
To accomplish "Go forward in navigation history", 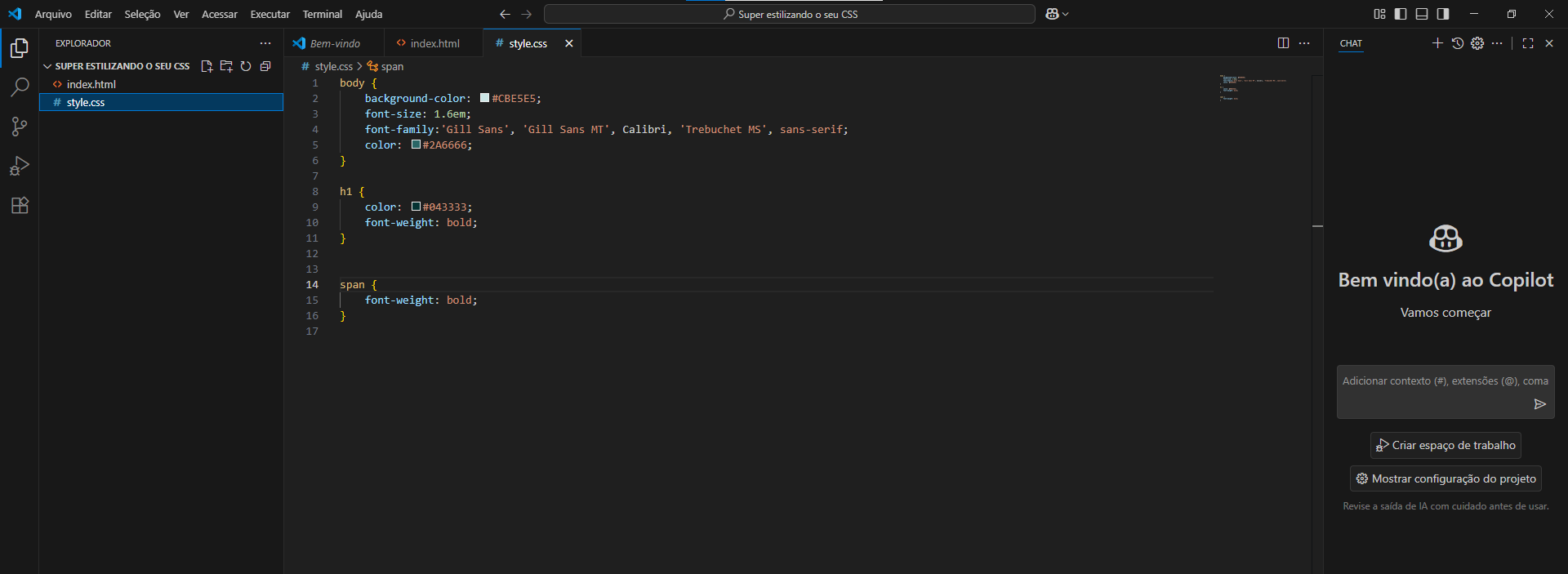I will [x=527, y=14].
